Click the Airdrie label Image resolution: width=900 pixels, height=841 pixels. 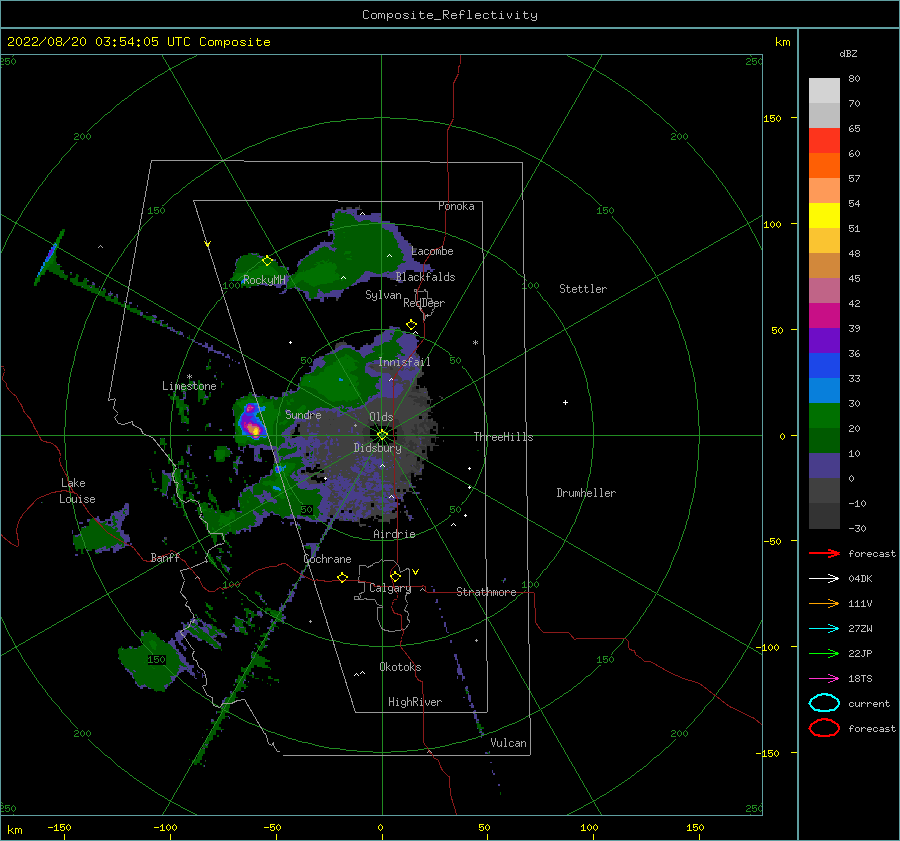(x=394, y=534)
